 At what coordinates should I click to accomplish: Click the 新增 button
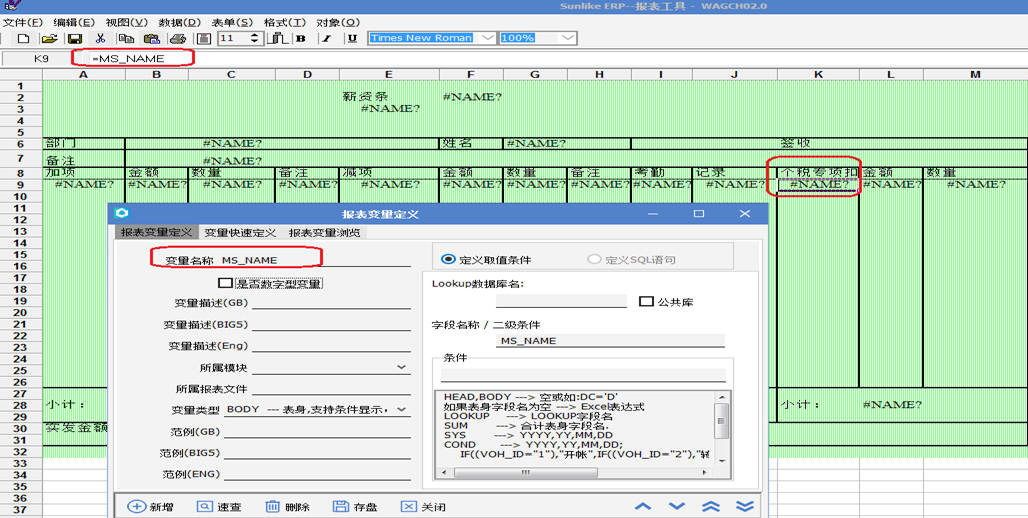pos(150,507)
